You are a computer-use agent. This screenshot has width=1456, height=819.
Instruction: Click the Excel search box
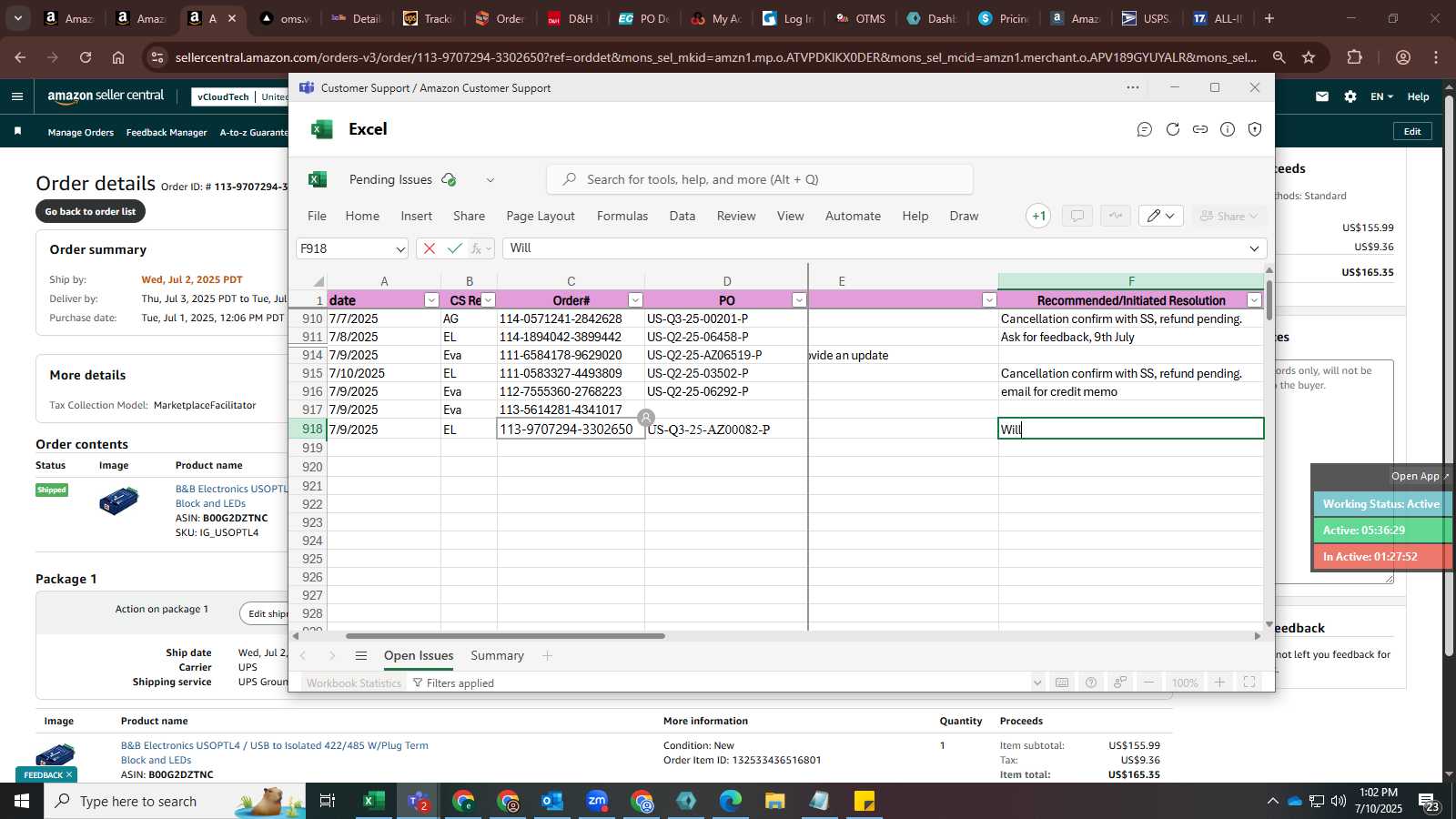(x=760, y=179)
